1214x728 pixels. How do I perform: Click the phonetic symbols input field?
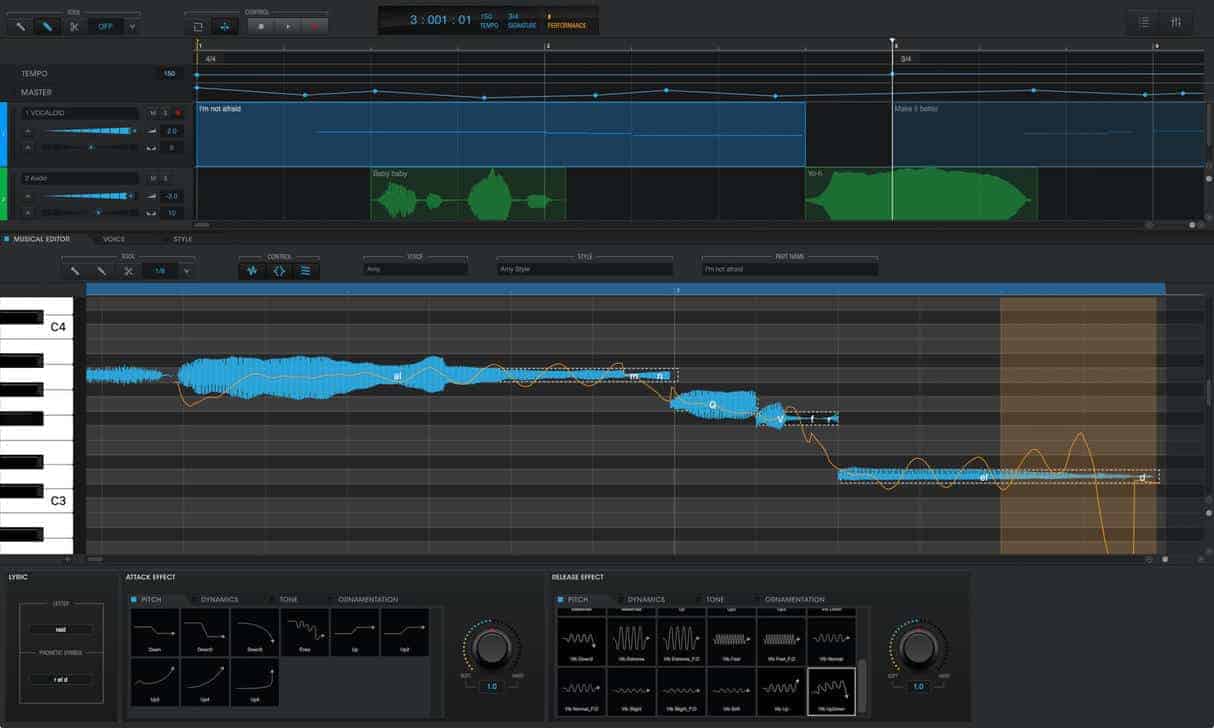pos(61,679)
